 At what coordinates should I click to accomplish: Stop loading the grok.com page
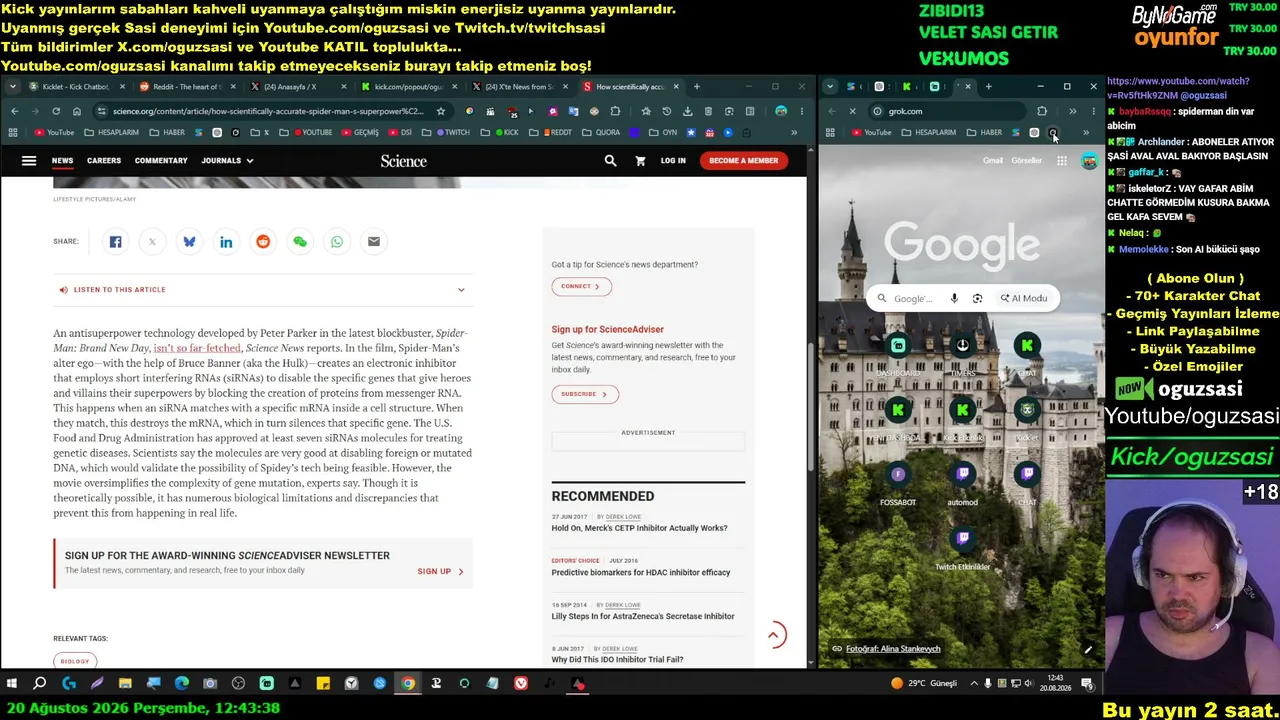(x=852, y=111)
